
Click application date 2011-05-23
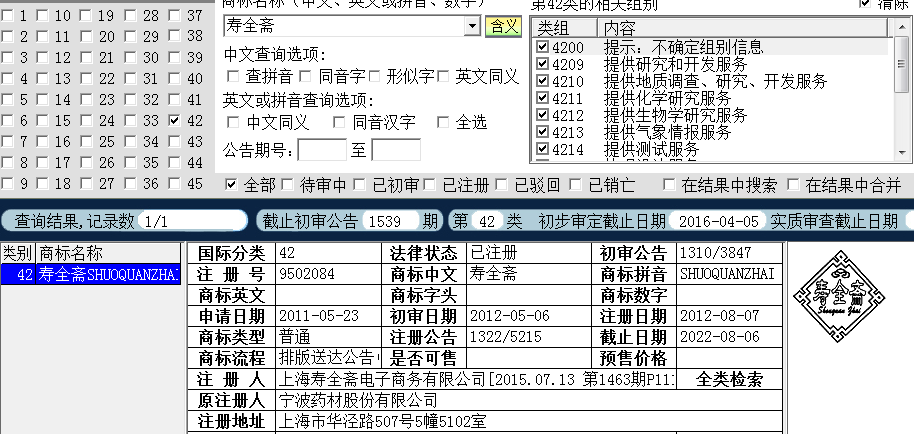[319, 316]
